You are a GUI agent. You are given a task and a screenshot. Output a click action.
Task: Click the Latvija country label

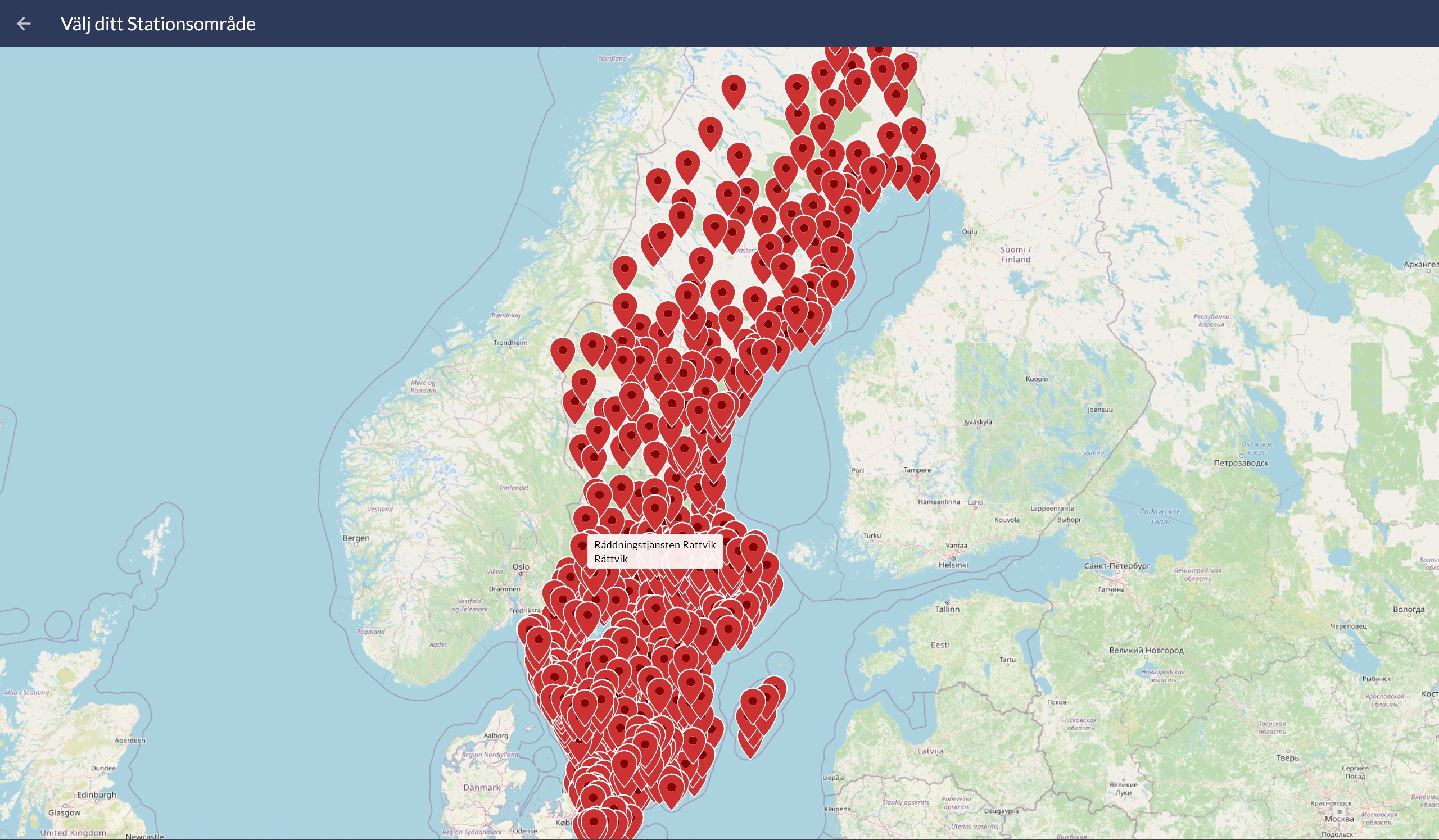[x=930, y=751]
